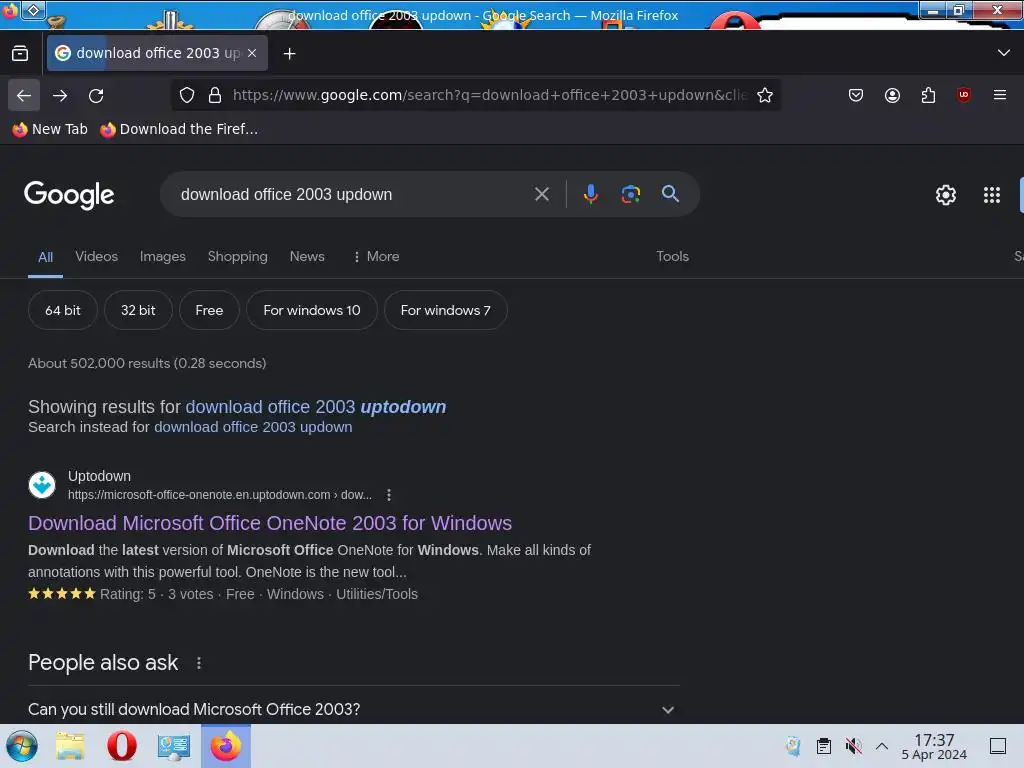Expand 'Can you still download Microsoft Office 2003?'
Image resolution: width=1024 pixels, height=768 pixels.
[353, 709]
